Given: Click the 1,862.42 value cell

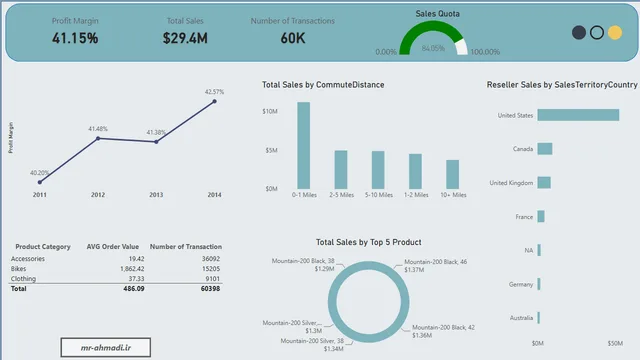Looking at the screenshot, I should (x=132, y=269).
